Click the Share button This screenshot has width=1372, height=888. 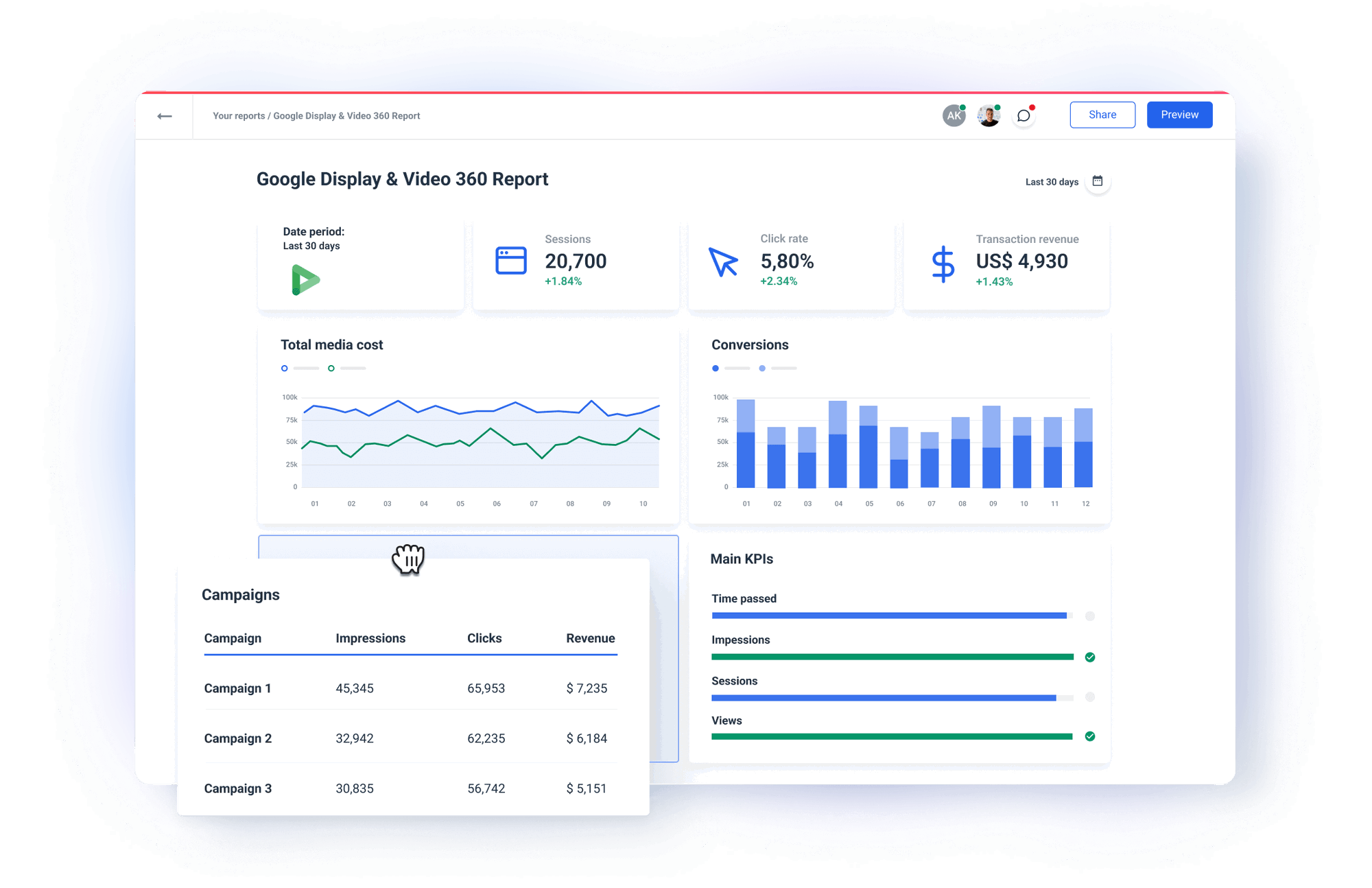coord(1102,115)
